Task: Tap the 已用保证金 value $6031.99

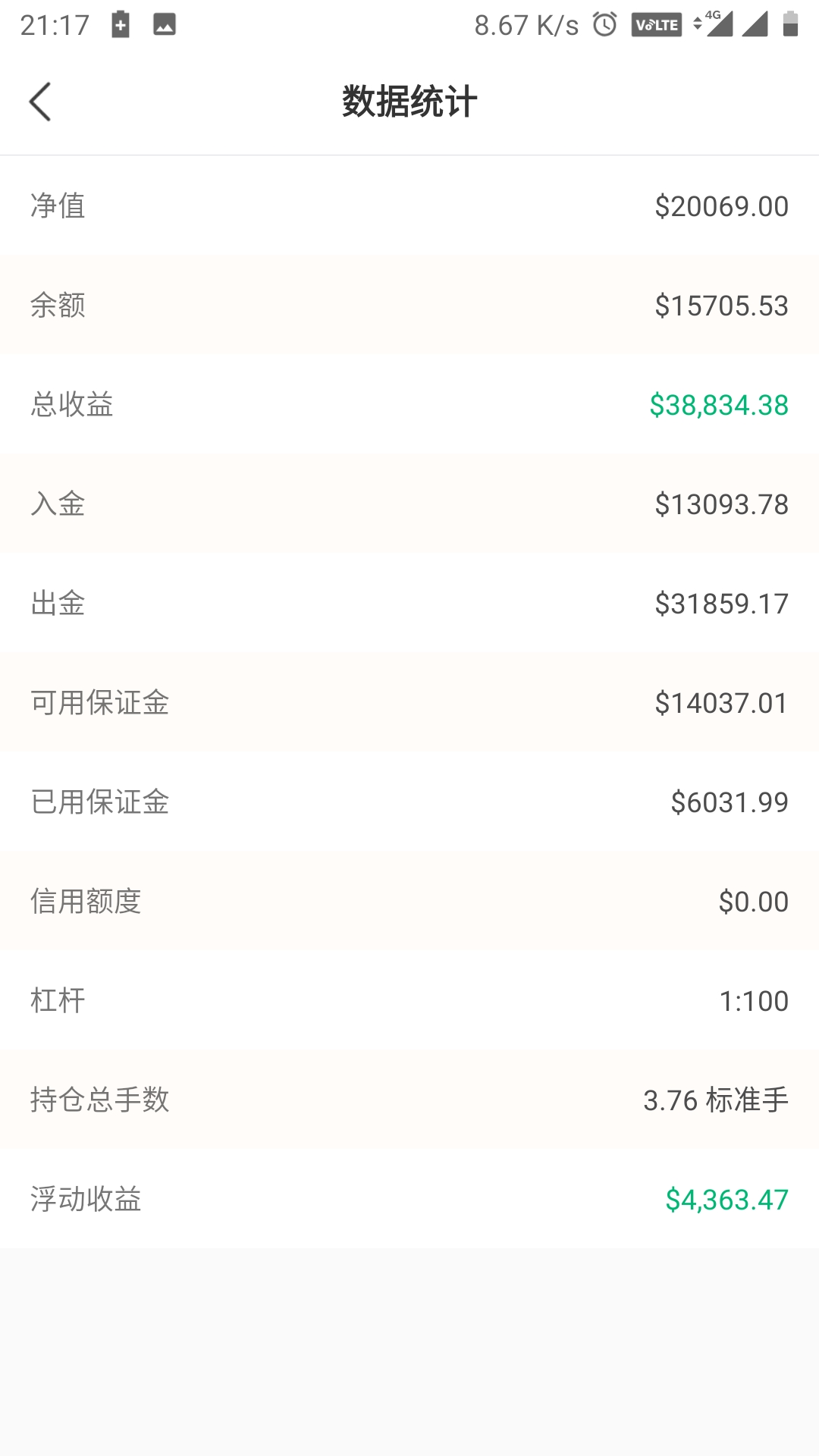Action: click(730, 802)
